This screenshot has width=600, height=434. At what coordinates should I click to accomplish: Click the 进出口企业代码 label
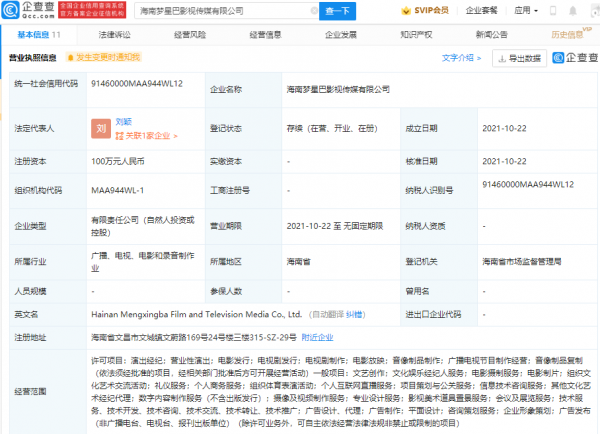(433, 315)
